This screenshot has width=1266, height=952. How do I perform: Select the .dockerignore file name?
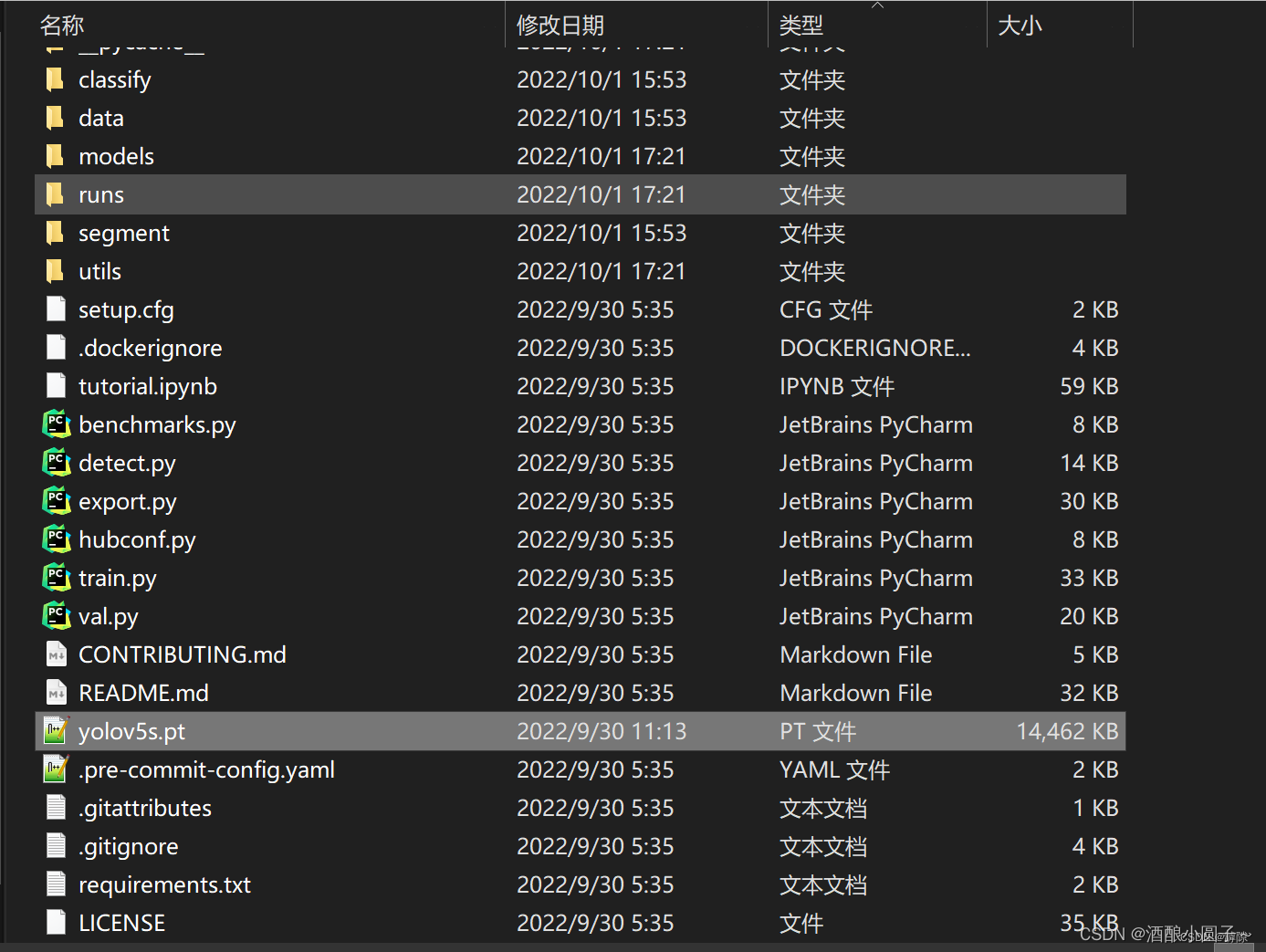click(x=151, y=349)
